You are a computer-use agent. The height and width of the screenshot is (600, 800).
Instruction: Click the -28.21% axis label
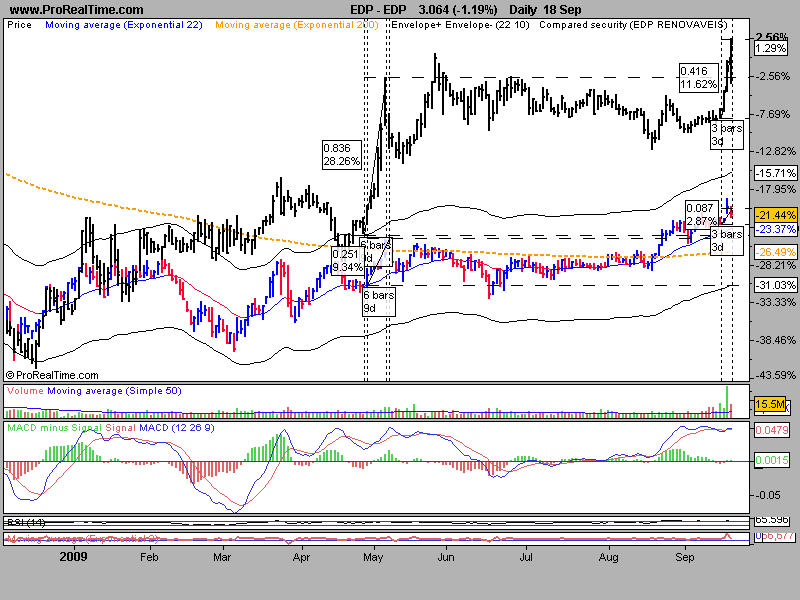pyautogui.click(x=774, y=265)
